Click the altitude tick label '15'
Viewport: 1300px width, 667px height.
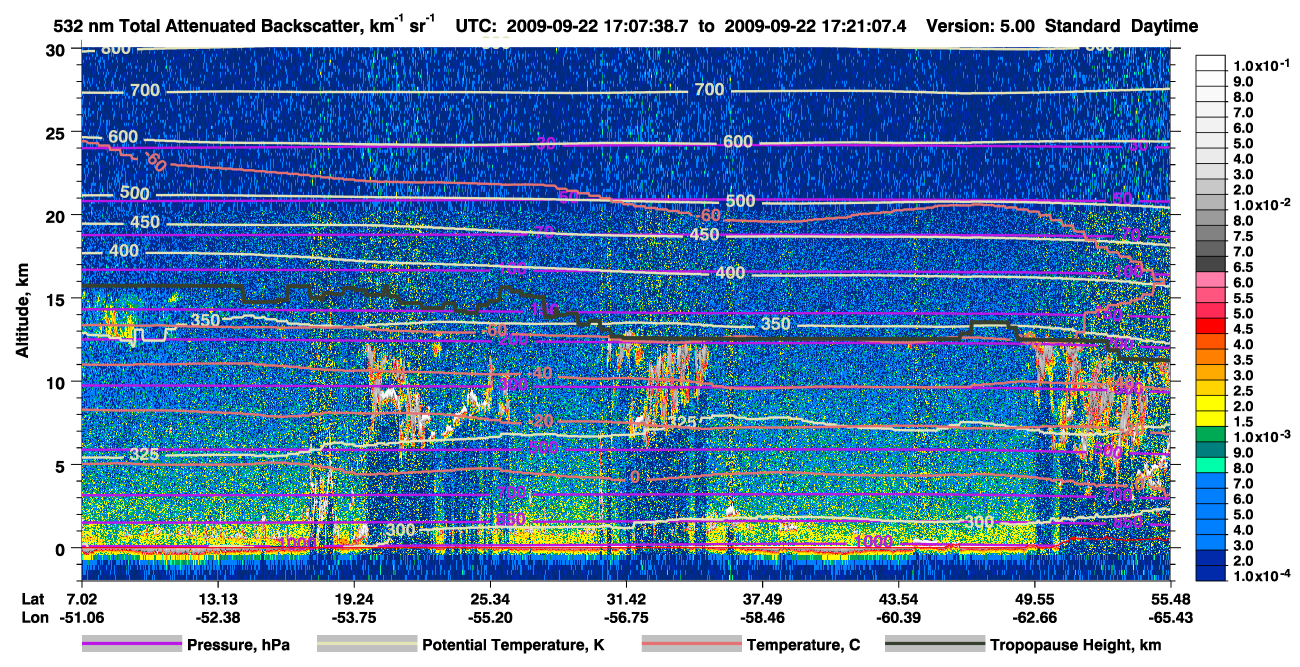58,299
